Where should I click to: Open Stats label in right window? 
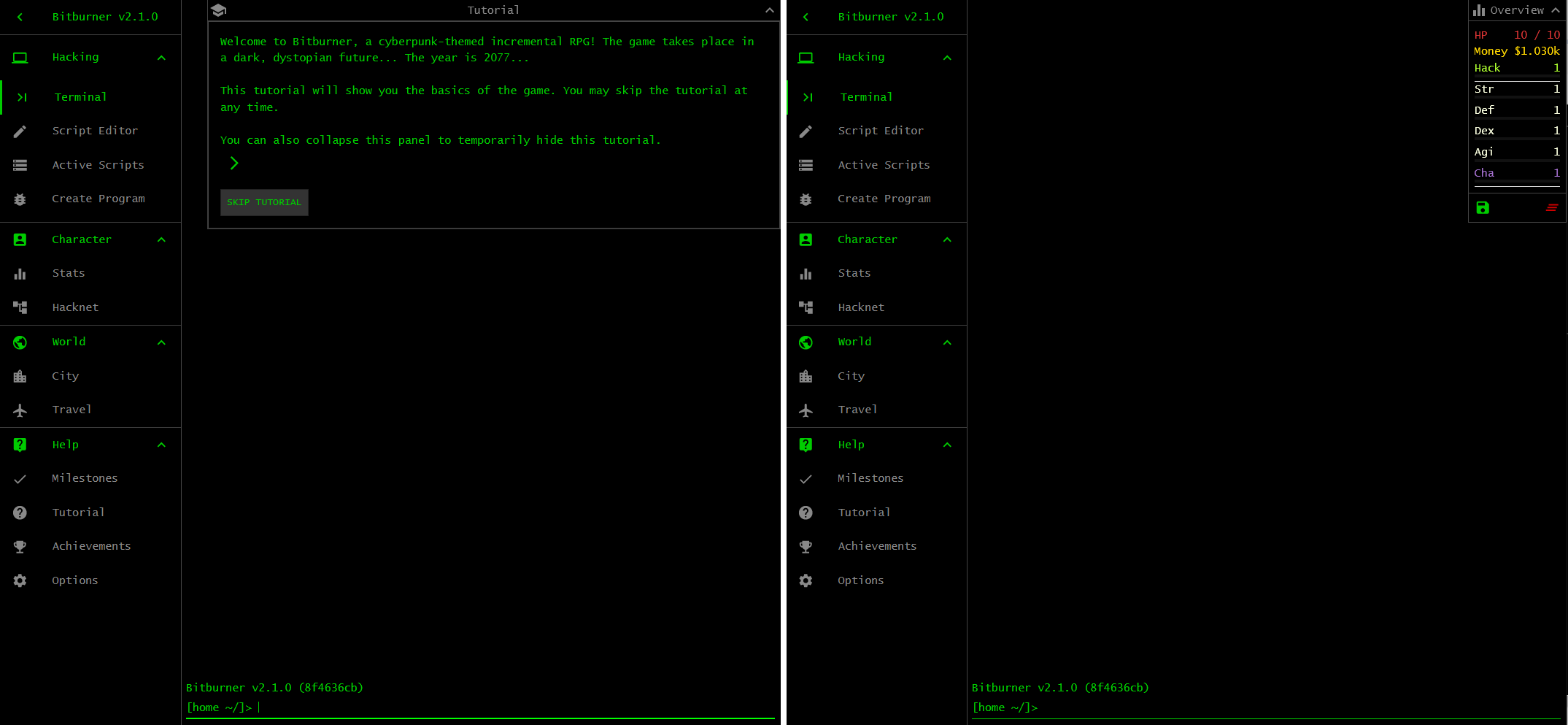(854, 273)
